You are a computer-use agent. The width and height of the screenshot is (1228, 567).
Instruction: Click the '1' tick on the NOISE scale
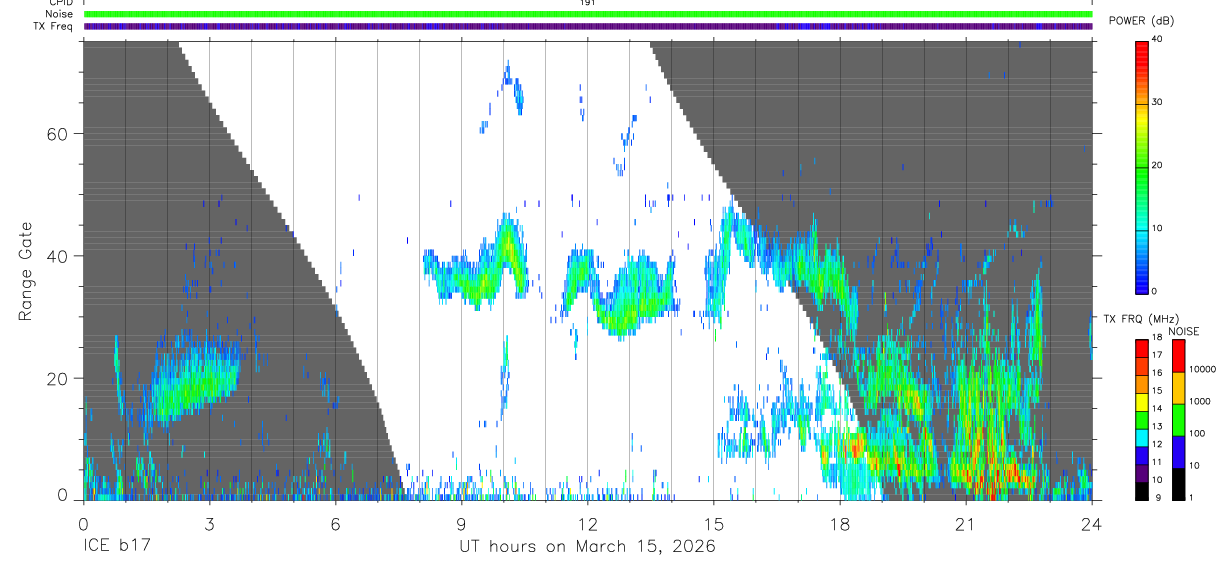[x=1193, y=497]
